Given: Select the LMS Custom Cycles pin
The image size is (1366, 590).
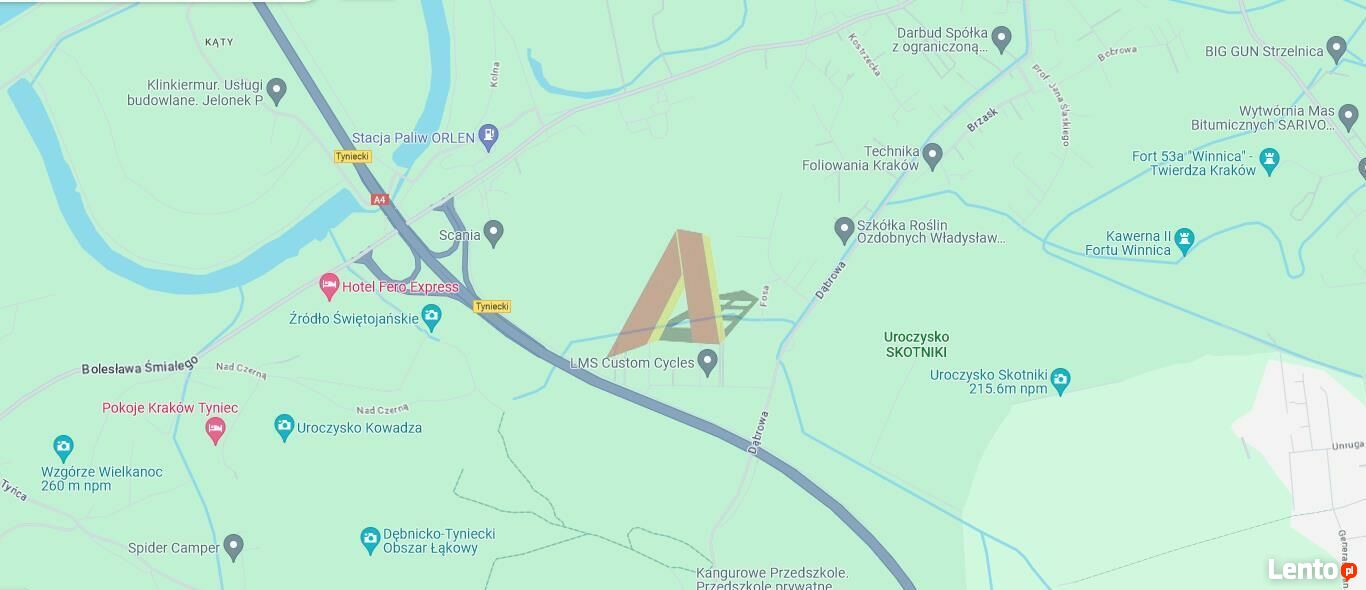Looking at the screenshot, I should (708, 362).
